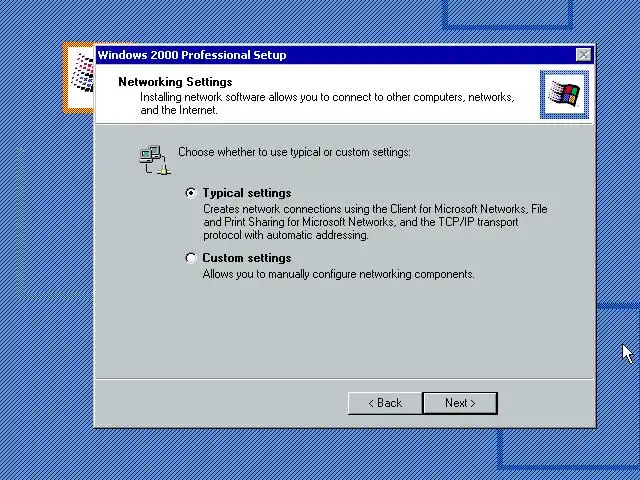Screen dimensions: 640x480
Task: Close the Windows 2000 Professional Setup dialog
Action: pyautogui.click(x=583, y=55)
